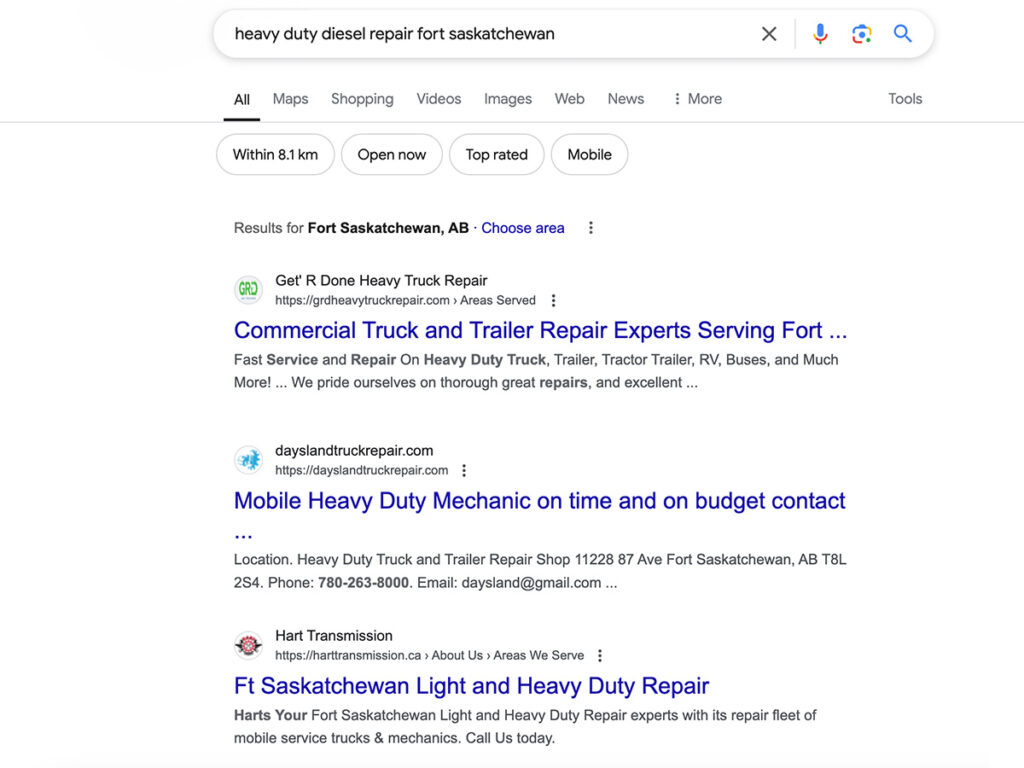This screenshot has height=768, width=1024.
Task: Click the voice search microphone icon
Action: coord(820,33)
